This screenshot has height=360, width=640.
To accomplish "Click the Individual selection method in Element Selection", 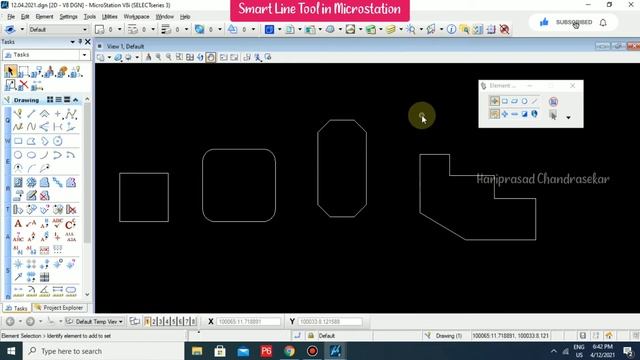I will coord(494,101).
